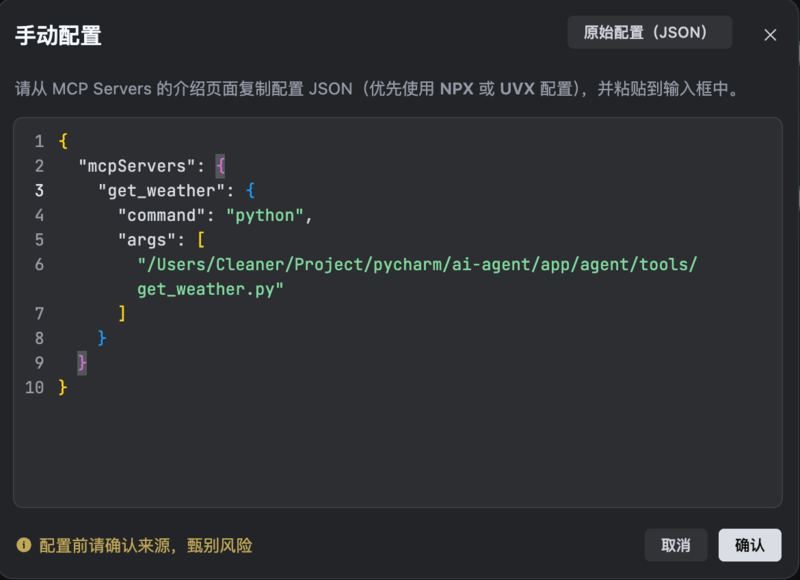800x580 pixels.
Task: Place cursor on the "mcpServers" key
Action: pyautogui.click(x=132, y=166)
